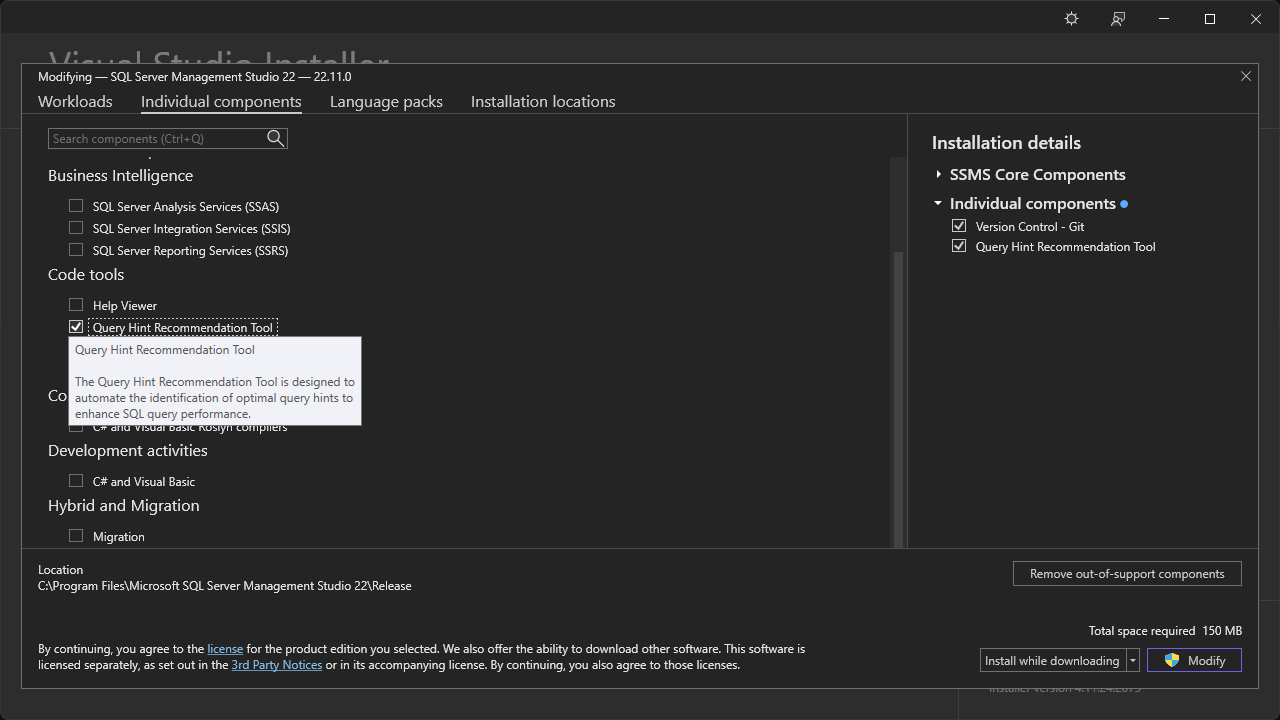Click the Business Intelligence heading

pos(120,175)
